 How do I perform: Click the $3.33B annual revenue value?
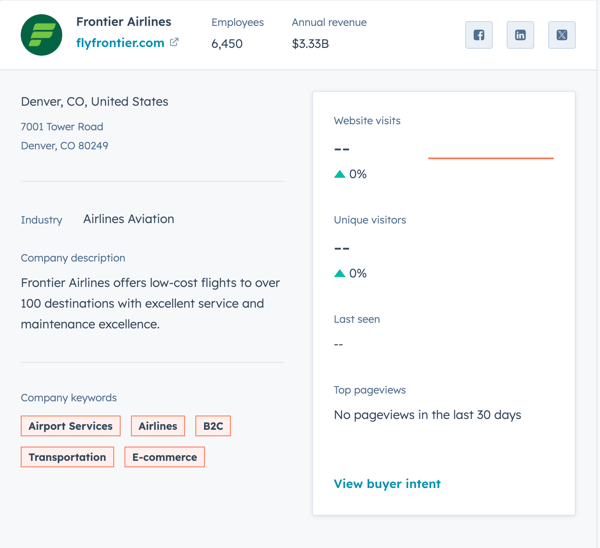click(x=310, y=44)
